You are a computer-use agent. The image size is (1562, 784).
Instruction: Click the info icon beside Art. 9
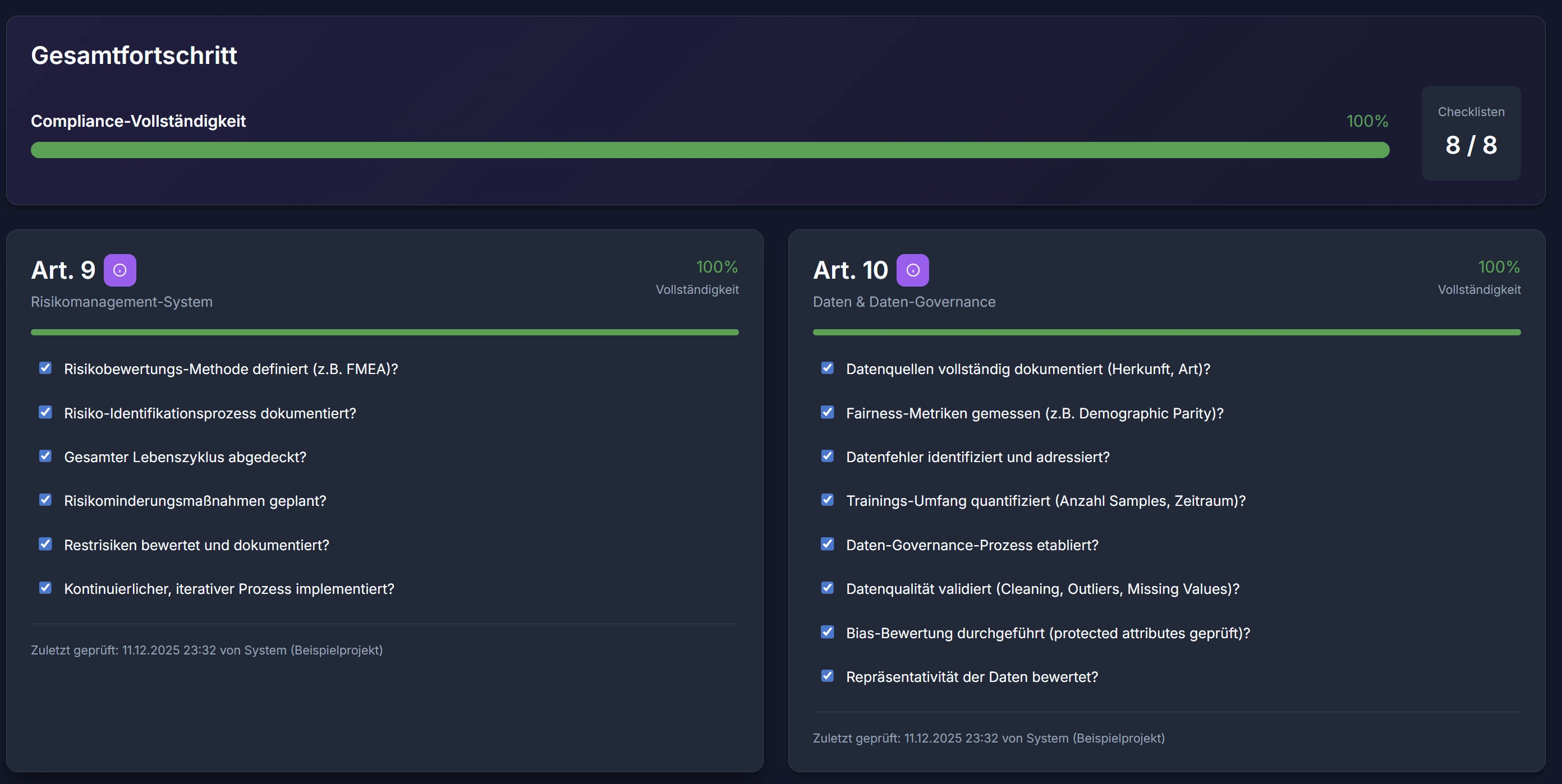pyautogui.click(x=120, y=270)
